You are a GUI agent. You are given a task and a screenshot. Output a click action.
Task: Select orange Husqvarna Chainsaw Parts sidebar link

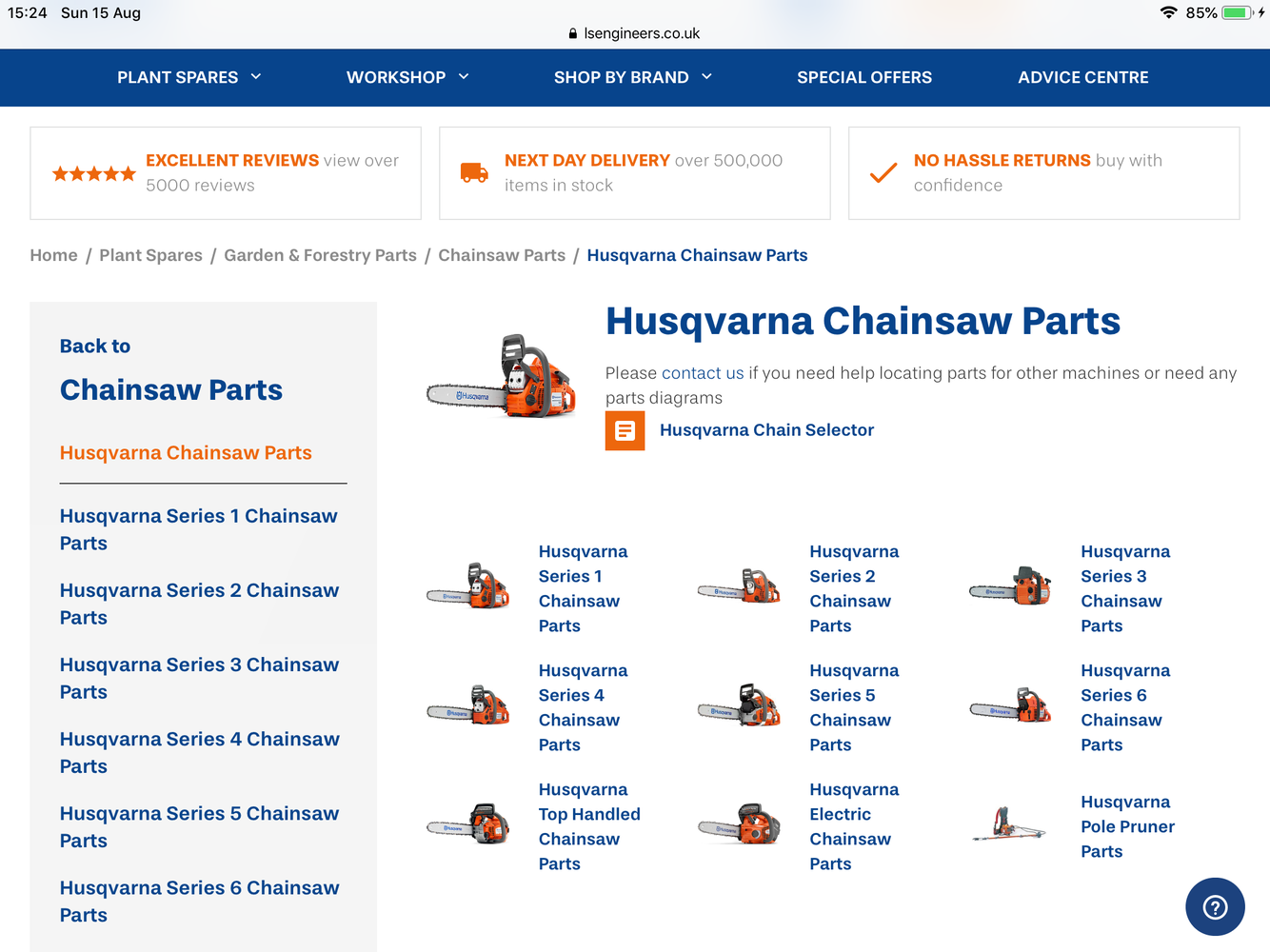186,453
